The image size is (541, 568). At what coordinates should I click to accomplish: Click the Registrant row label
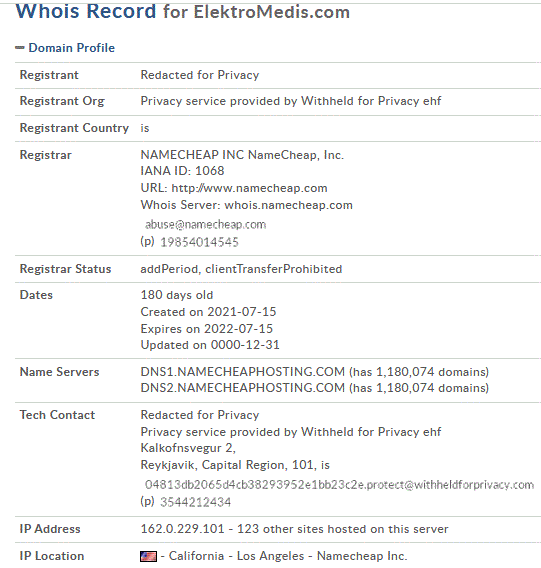coord(49,75)
